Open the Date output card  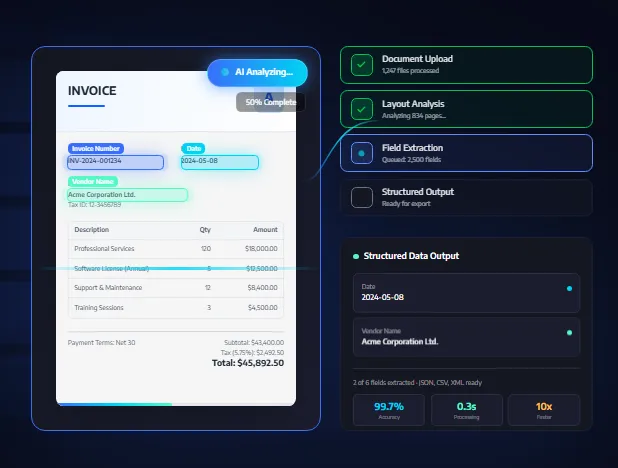click(466, 293)
